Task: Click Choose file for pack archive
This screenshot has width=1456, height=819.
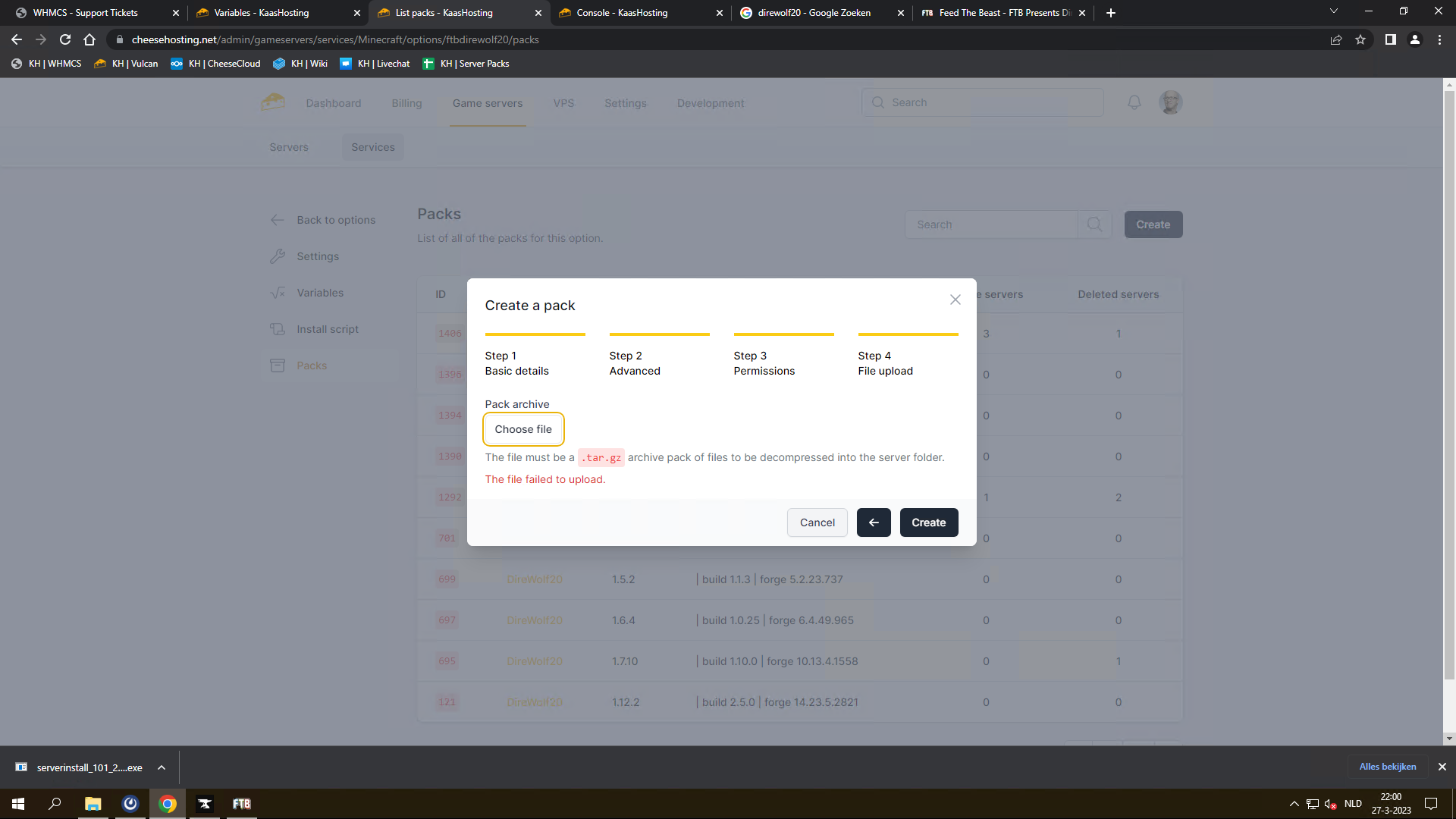Action: [523, 429]
